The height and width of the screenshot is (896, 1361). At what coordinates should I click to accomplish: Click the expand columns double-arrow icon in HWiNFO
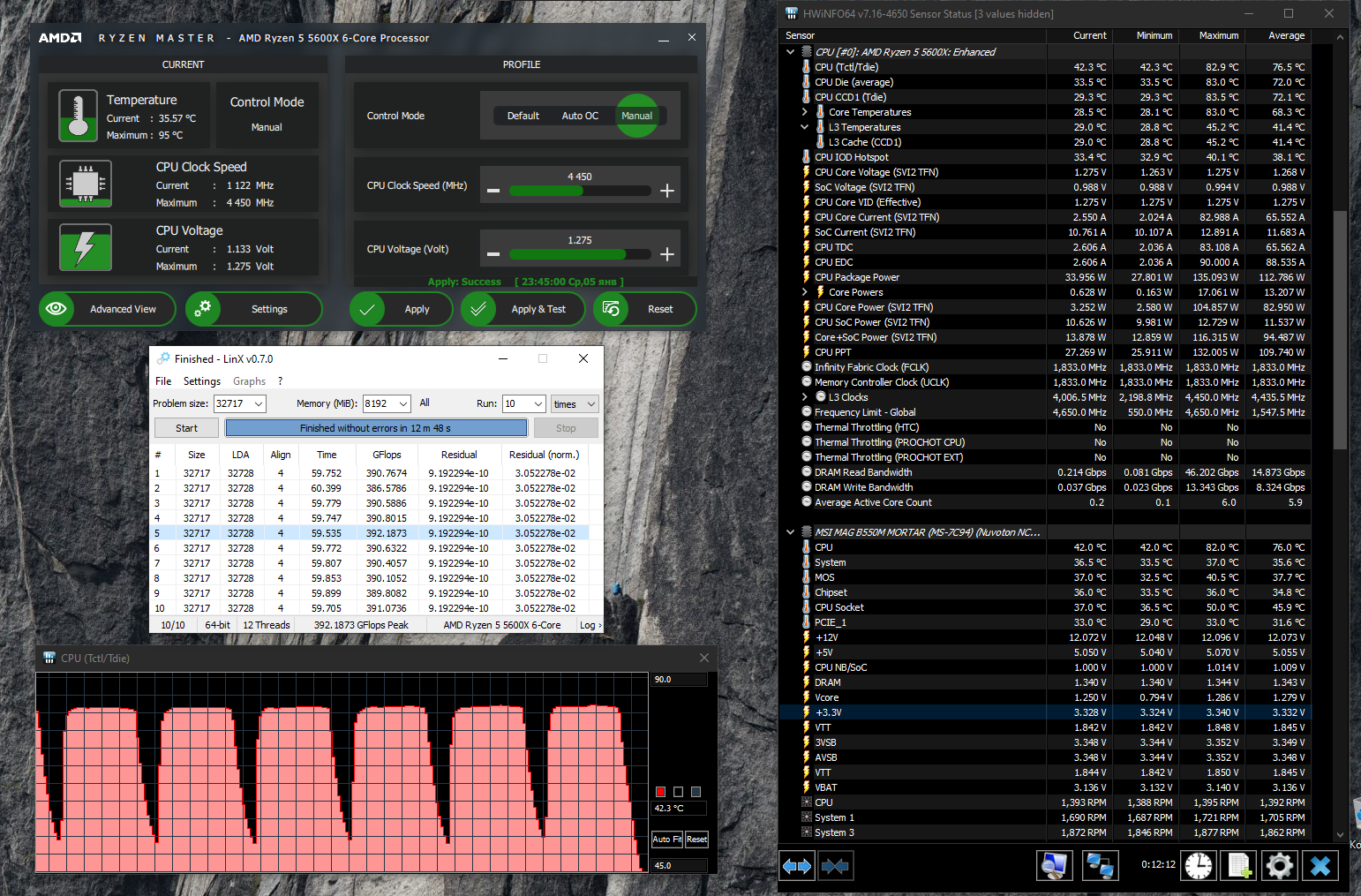coord(797,866)
